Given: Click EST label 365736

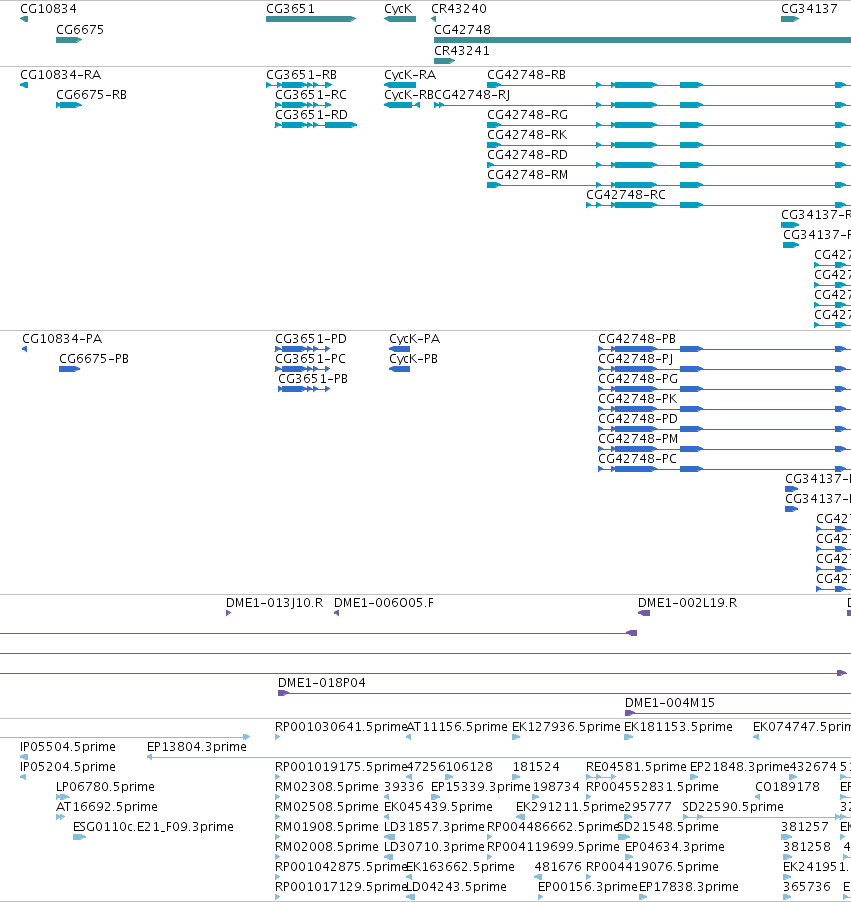Looking at the screenshot, I should click(x=807, y=886).
